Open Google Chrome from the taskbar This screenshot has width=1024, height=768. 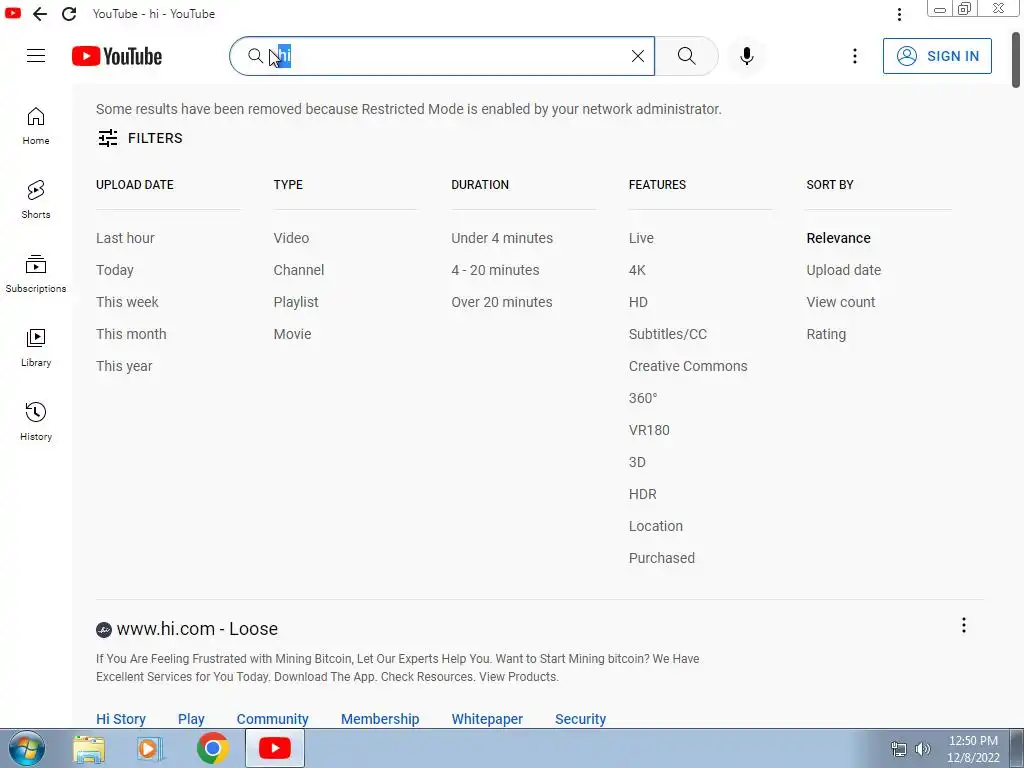[212, 748]
